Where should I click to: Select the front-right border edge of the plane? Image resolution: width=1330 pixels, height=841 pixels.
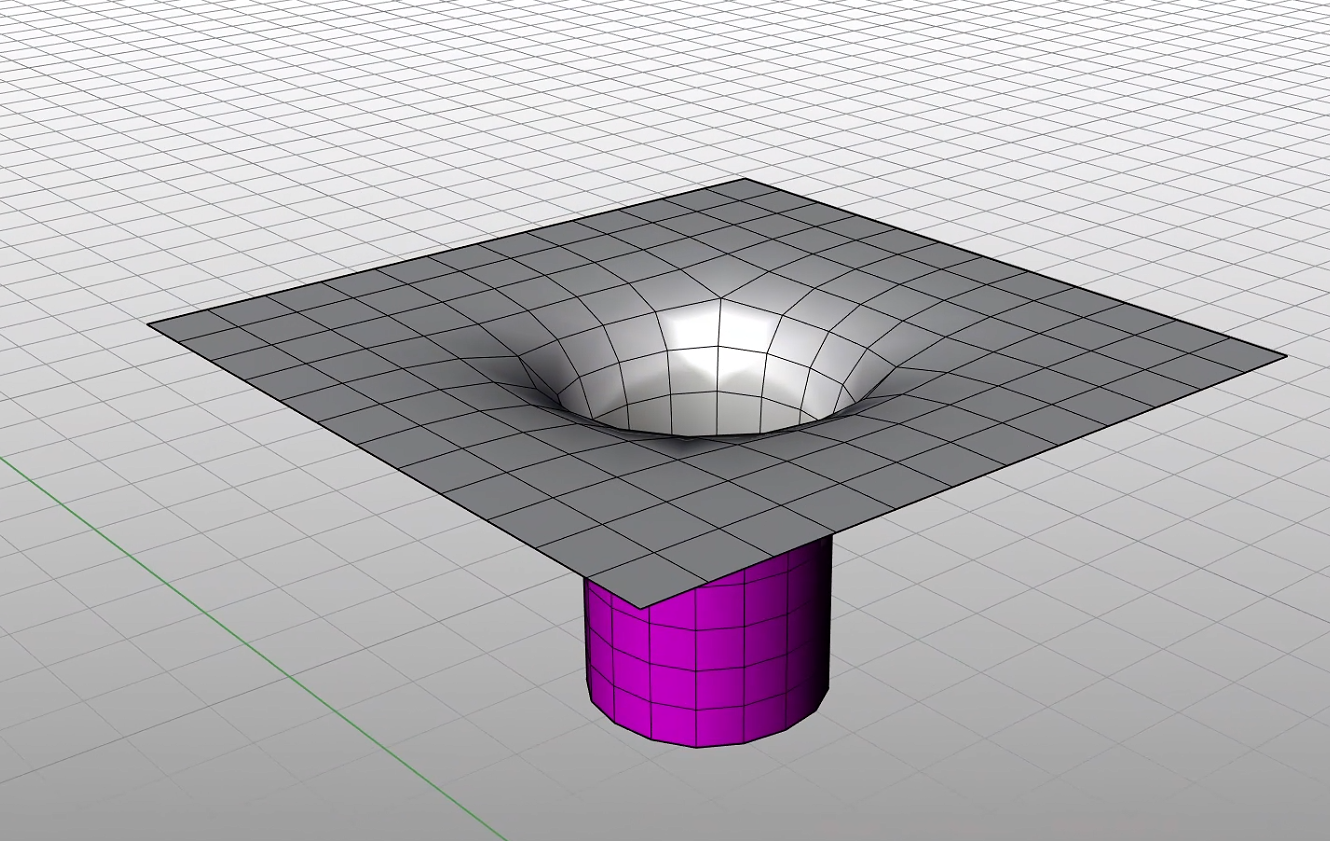pyautogui.click(x=960, y=481)
